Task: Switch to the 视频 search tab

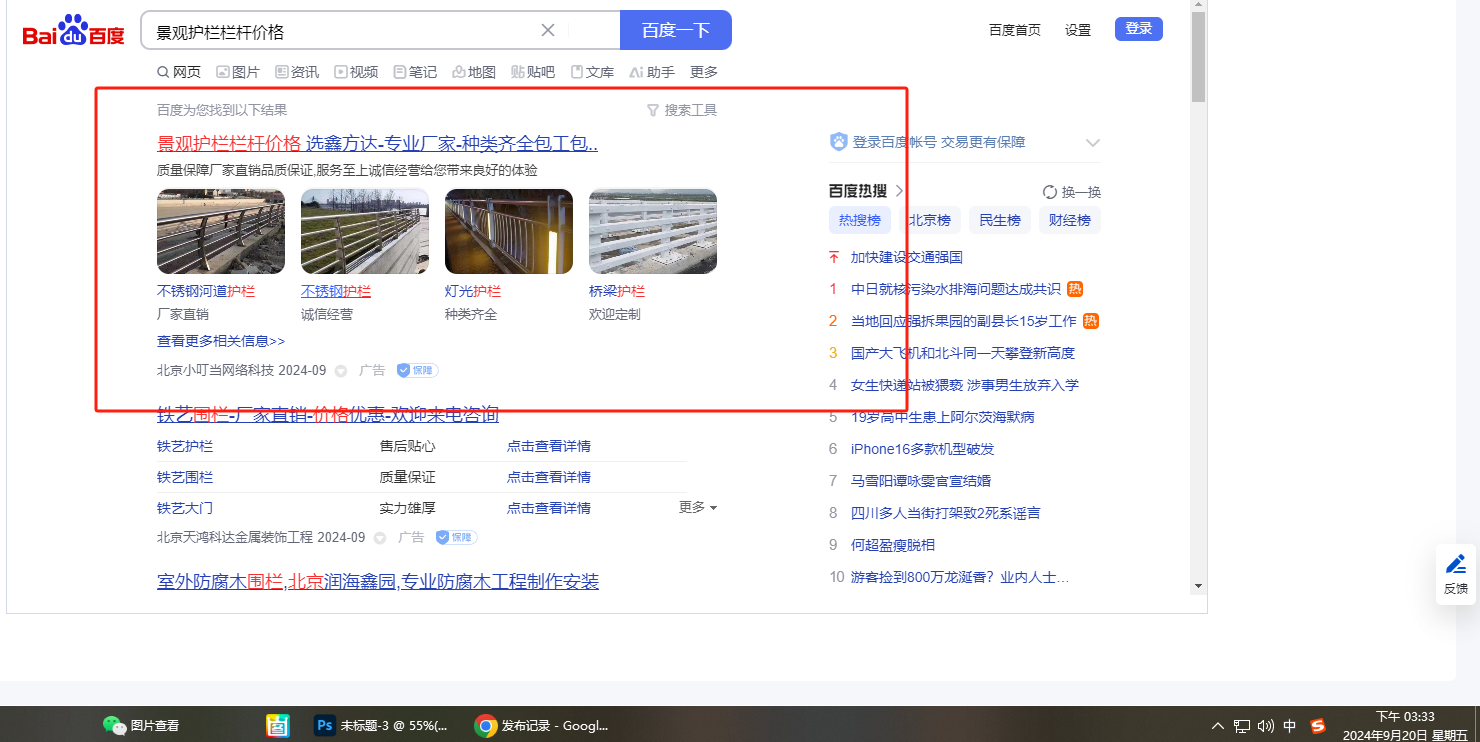Action: click(356, 72)
